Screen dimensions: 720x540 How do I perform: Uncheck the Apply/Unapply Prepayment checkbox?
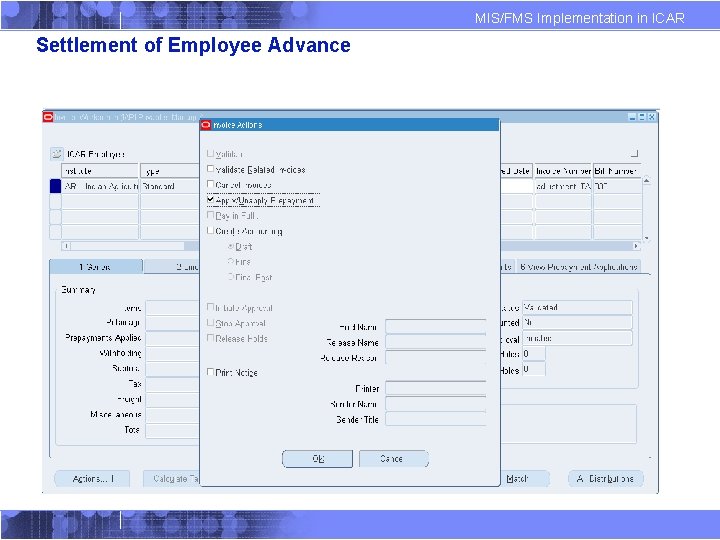tap(210, 200)
